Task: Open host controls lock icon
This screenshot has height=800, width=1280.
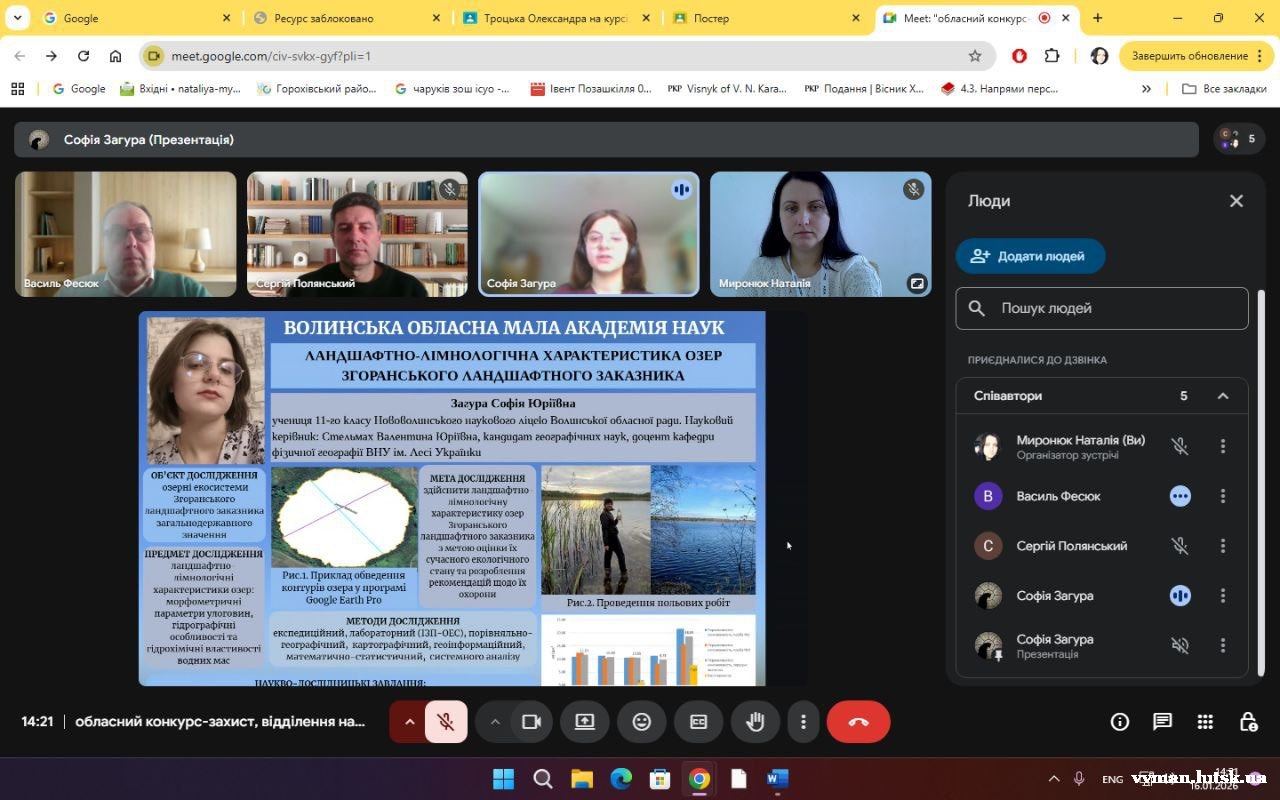Action: (x=1248, y=722)
